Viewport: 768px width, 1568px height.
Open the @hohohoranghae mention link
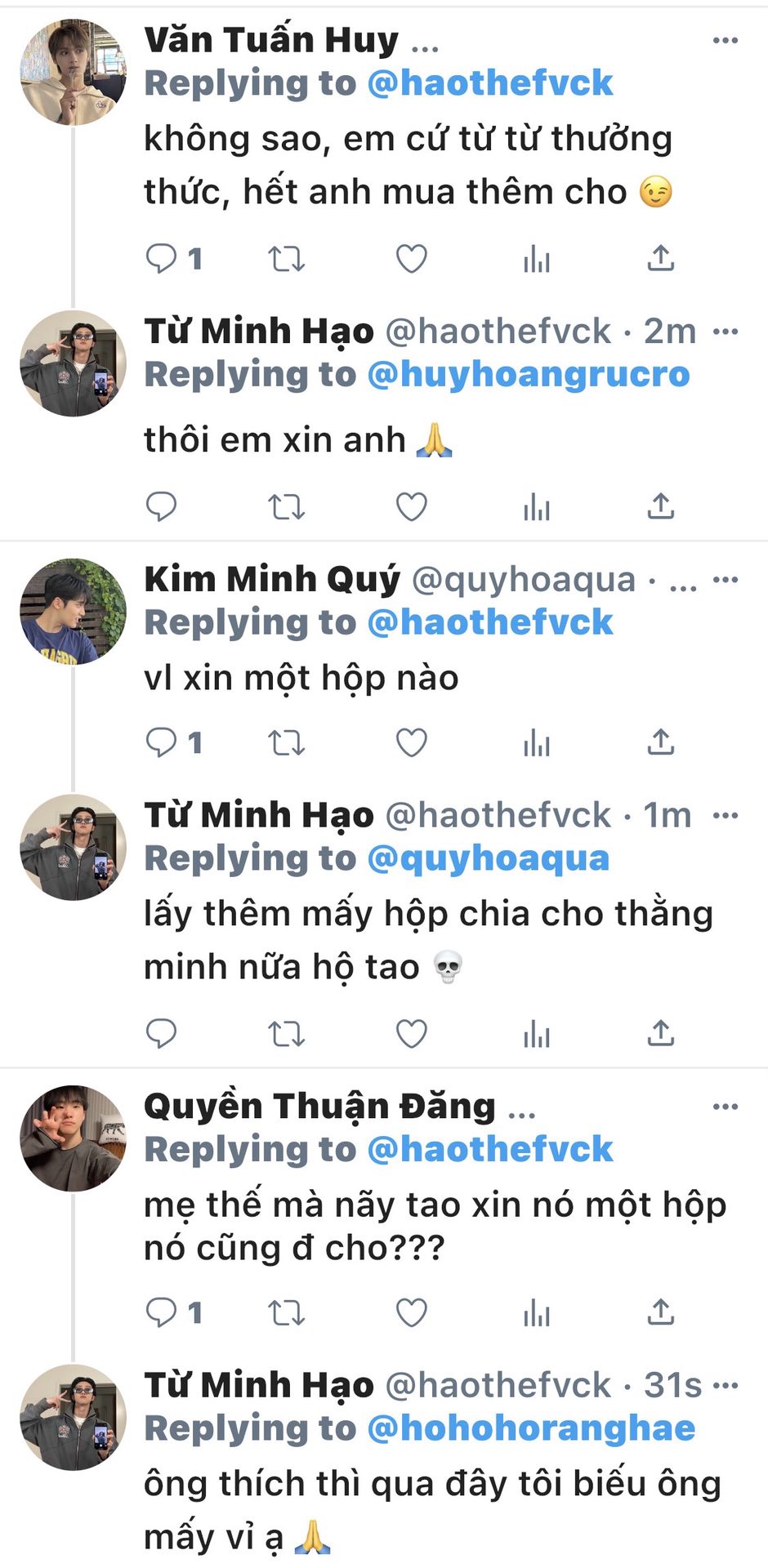point(531,1428)
